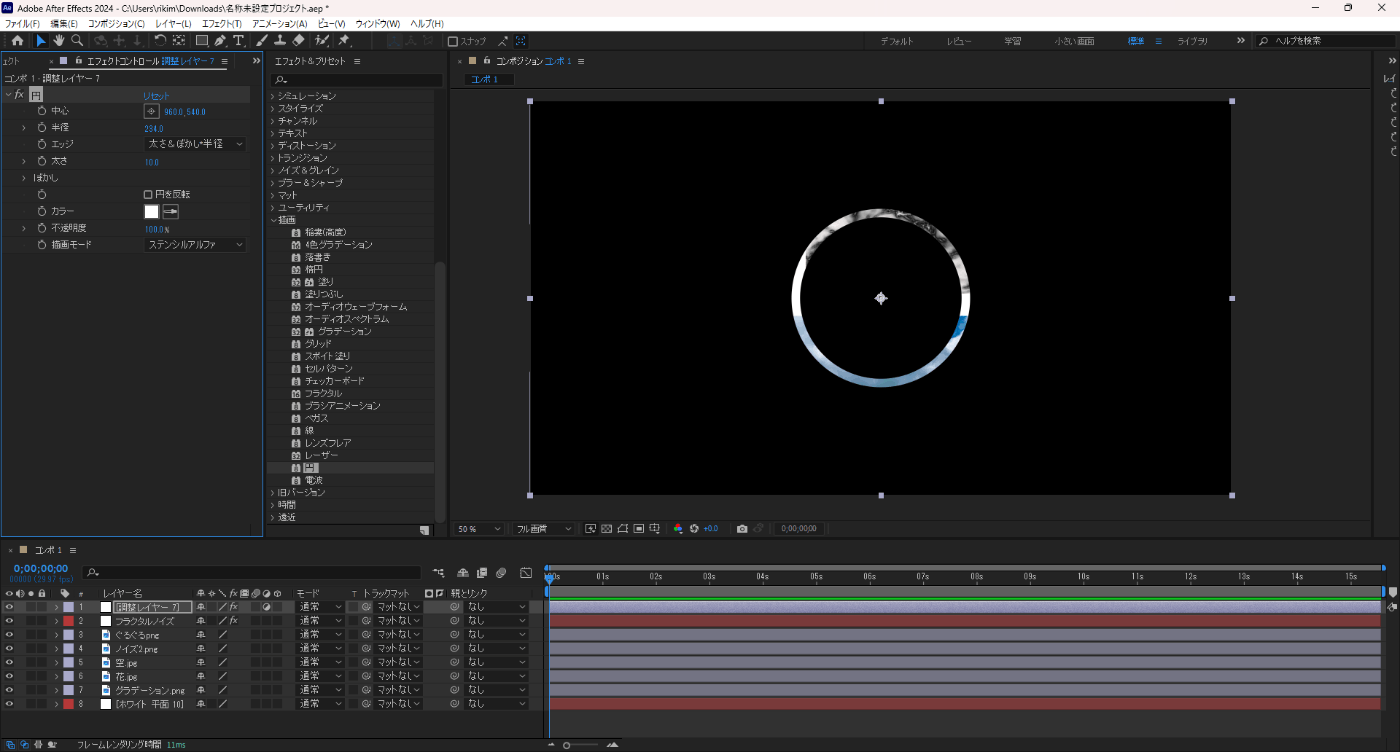Viewport: 1400px width, 752px height.
Task: Click the snapshot camera icon in viewer
Action: coord(742,528)
